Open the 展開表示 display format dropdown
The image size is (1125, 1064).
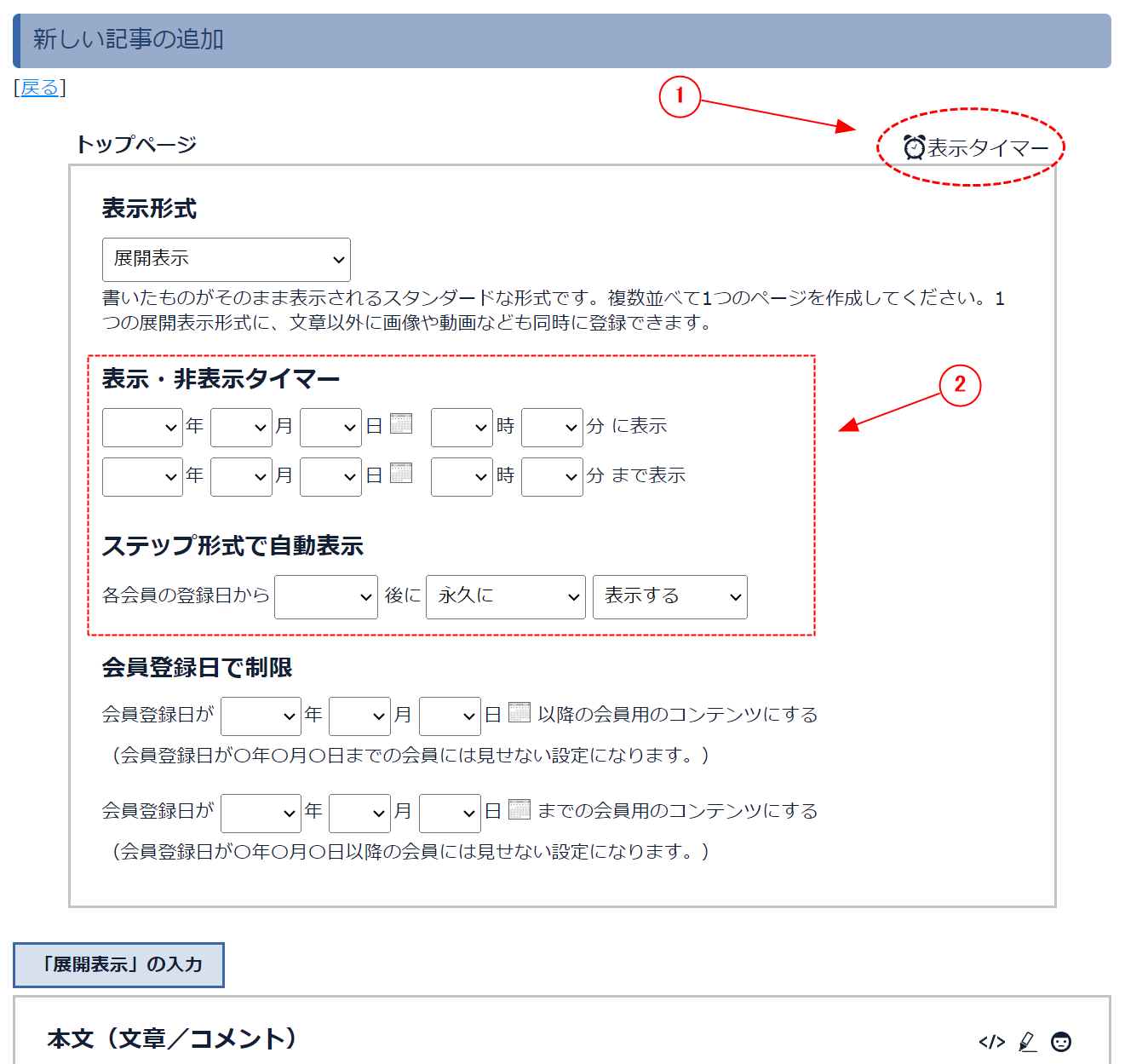click(227, 260)
